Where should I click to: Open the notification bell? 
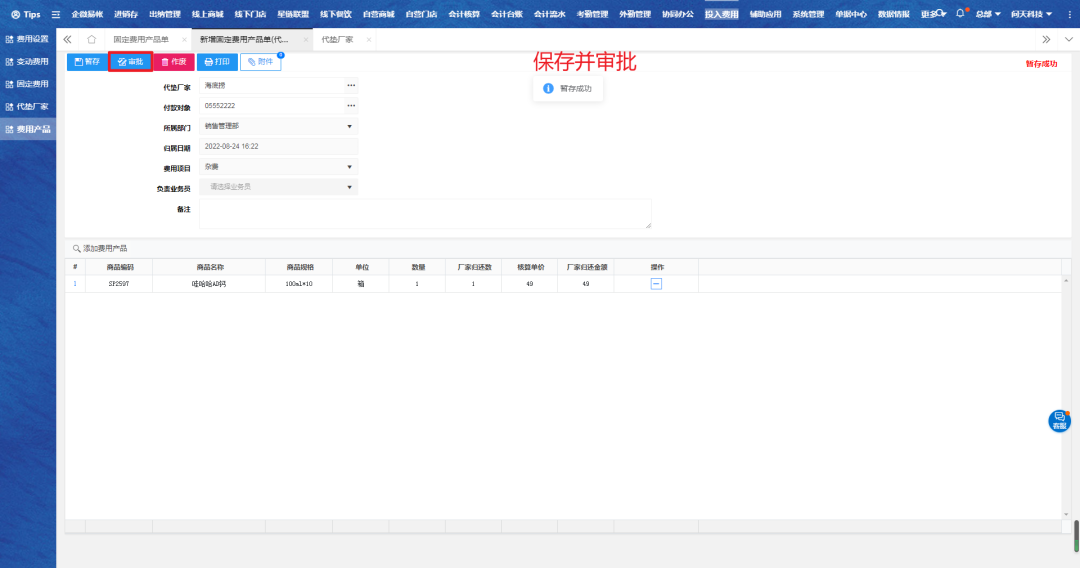coord(961,14)
